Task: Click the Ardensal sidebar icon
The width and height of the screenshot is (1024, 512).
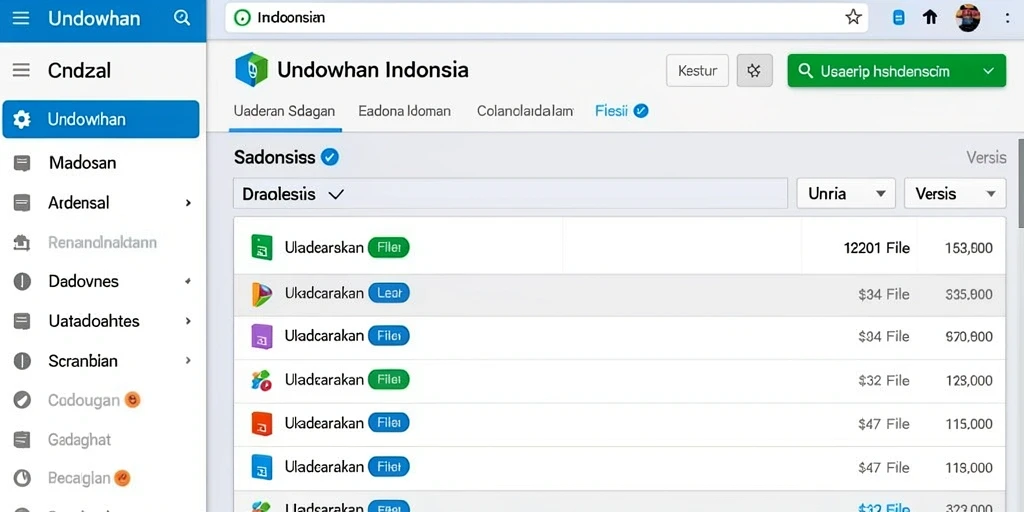Action: click(22, 202)
